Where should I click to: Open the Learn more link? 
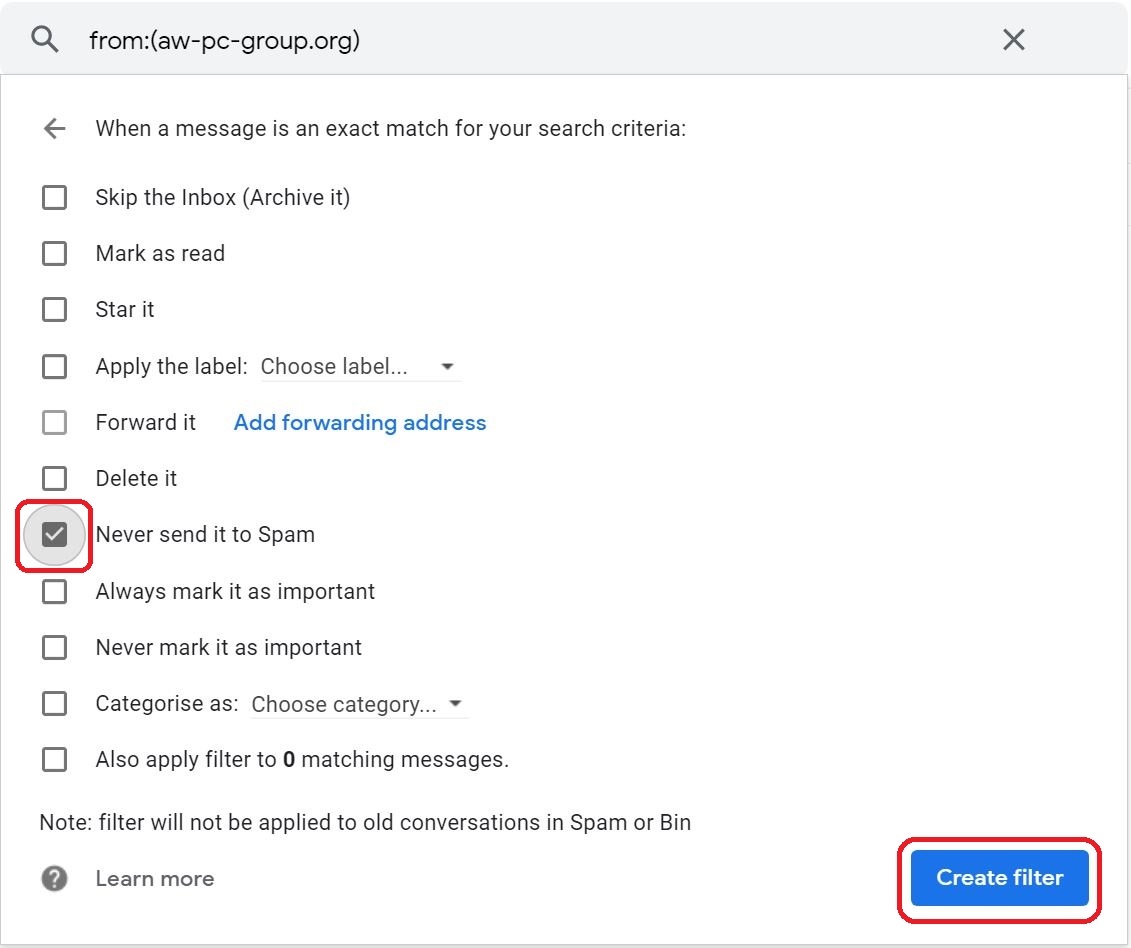click(x=154, y=878)
